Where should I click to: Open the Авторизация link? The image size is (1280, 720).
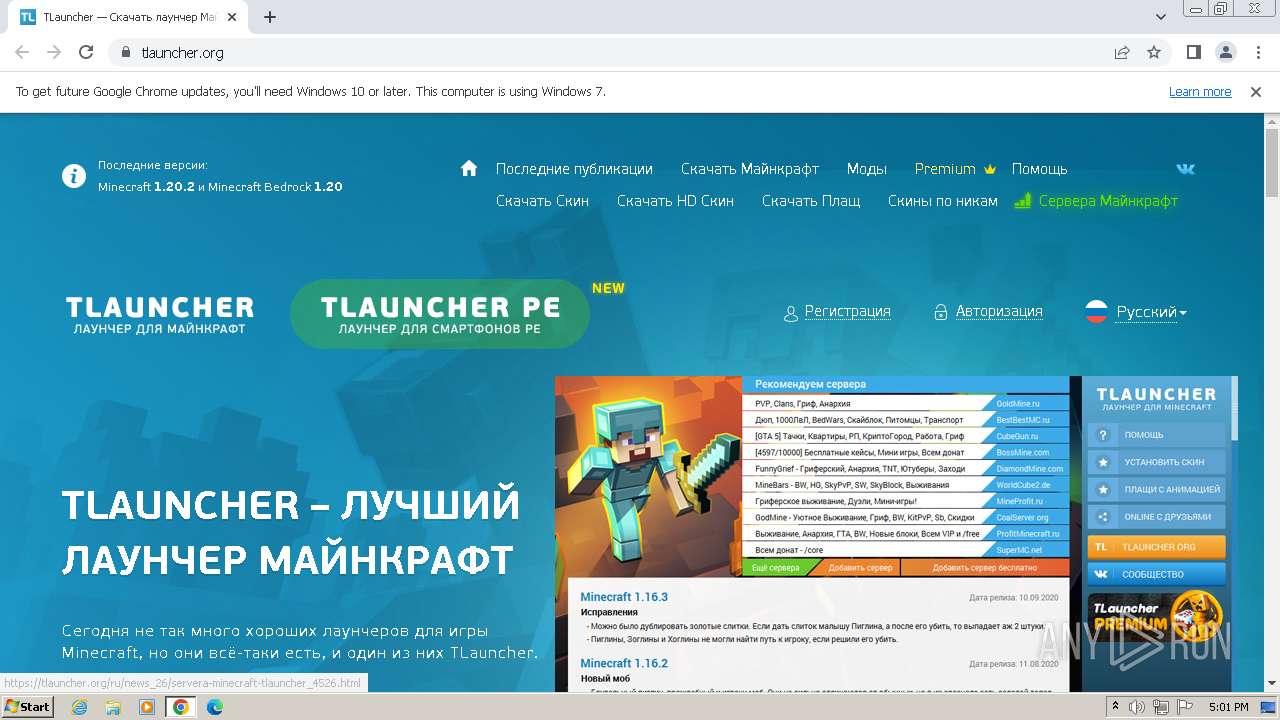pos(999,311)
